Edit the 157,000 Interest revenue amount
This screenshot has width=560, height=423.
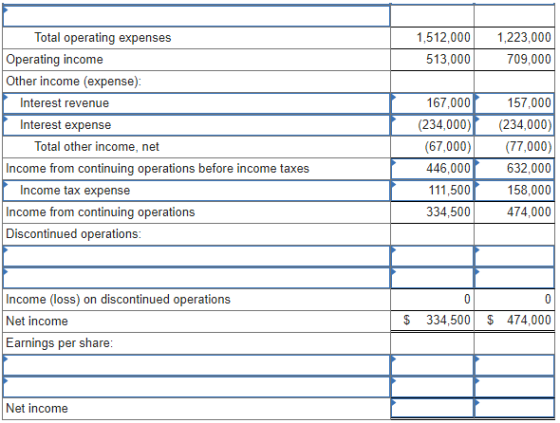[514, 104]
